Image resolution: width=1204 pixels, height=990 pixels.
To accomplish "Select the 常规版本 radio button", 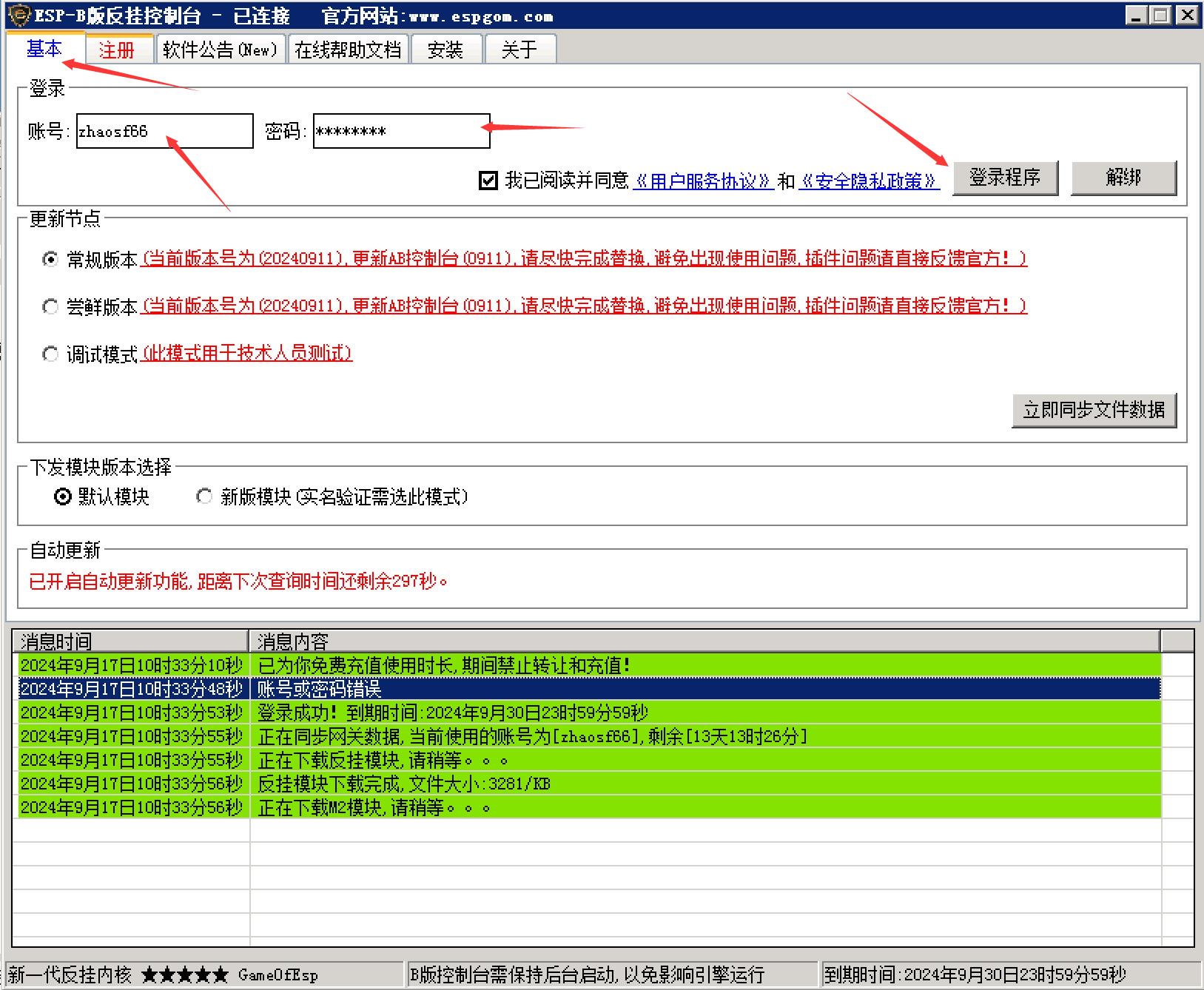I will 50,259.
